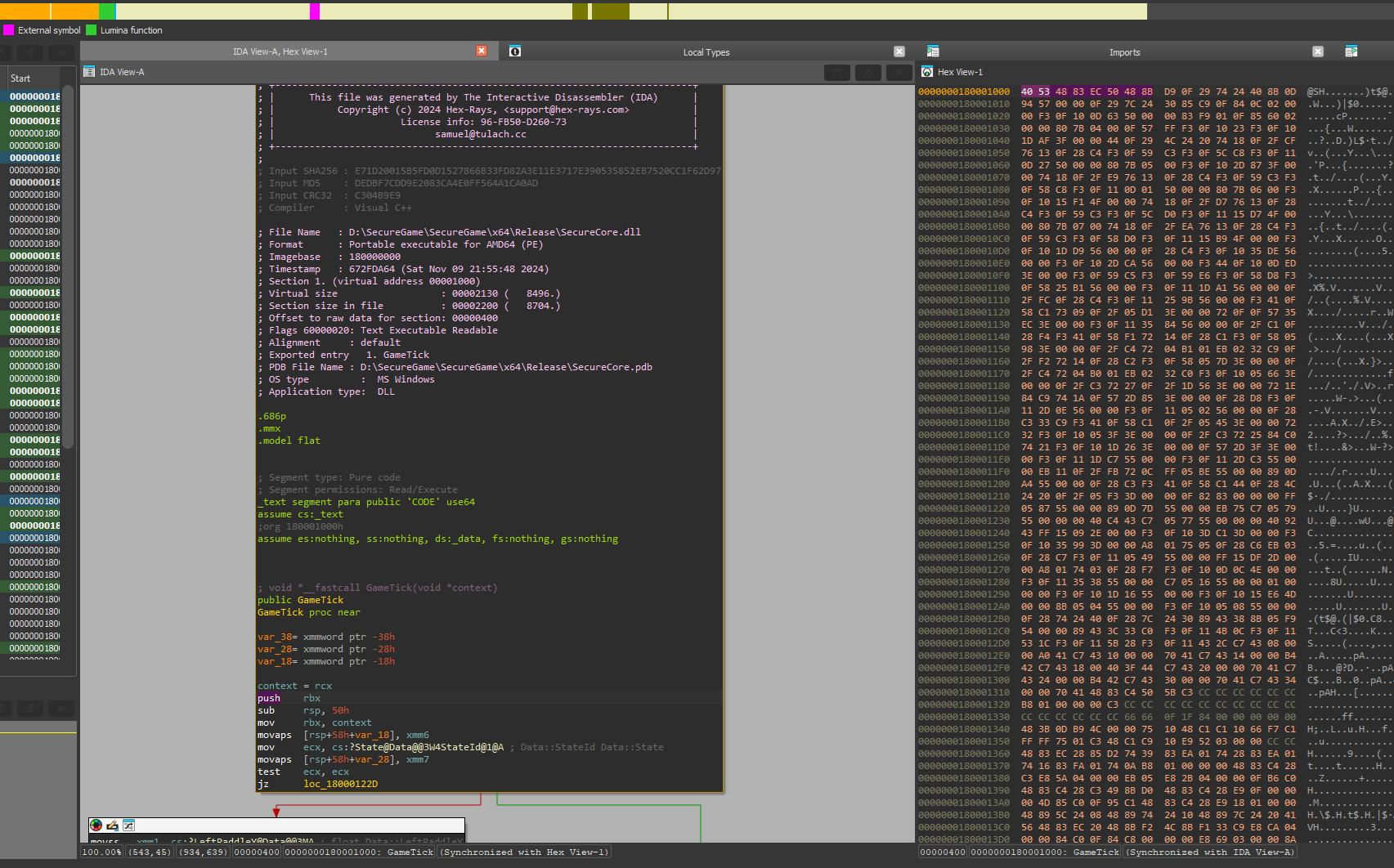
Task: Click 'test ecx, ecx' instruction
Action: [x=303, y=772]
